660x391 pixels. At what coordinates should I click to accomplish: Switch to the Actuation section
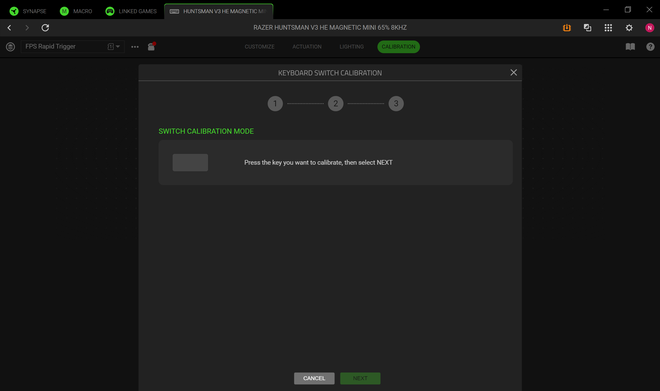coord(307,47)
